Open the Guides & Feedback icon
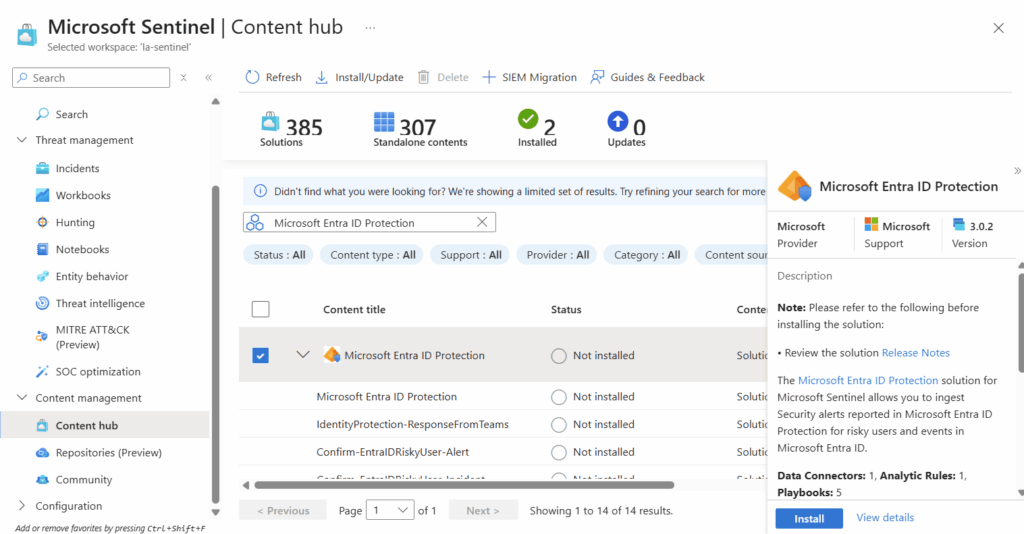Screen dimensions: 1024x534 [597, 77]
